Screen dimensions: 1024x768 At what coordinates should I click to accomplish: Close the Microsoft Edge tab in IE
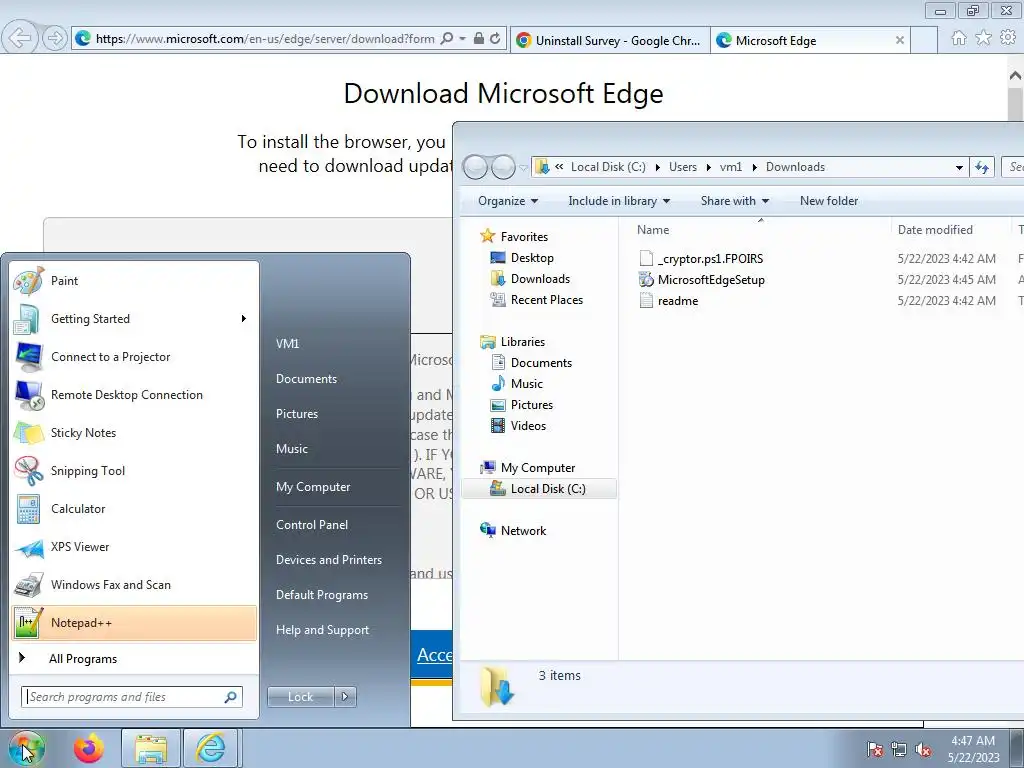coord(899,40)
